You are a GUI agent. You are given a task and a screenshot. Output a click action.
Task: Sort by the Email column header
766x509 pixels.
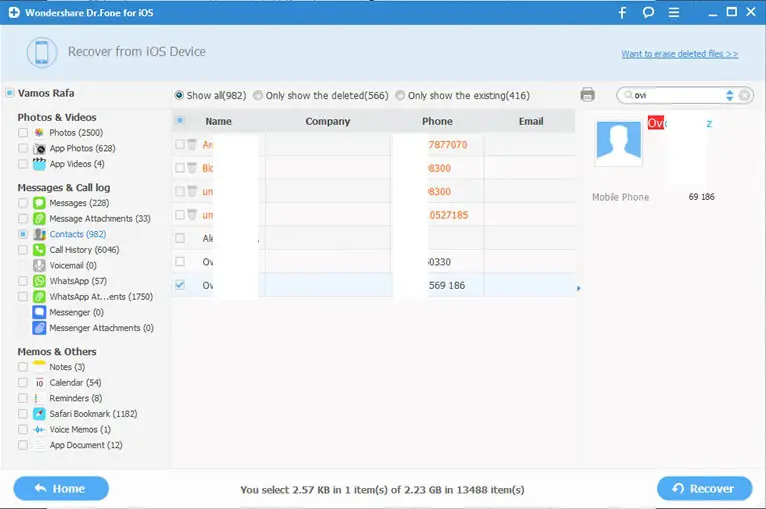pos(531,121)
